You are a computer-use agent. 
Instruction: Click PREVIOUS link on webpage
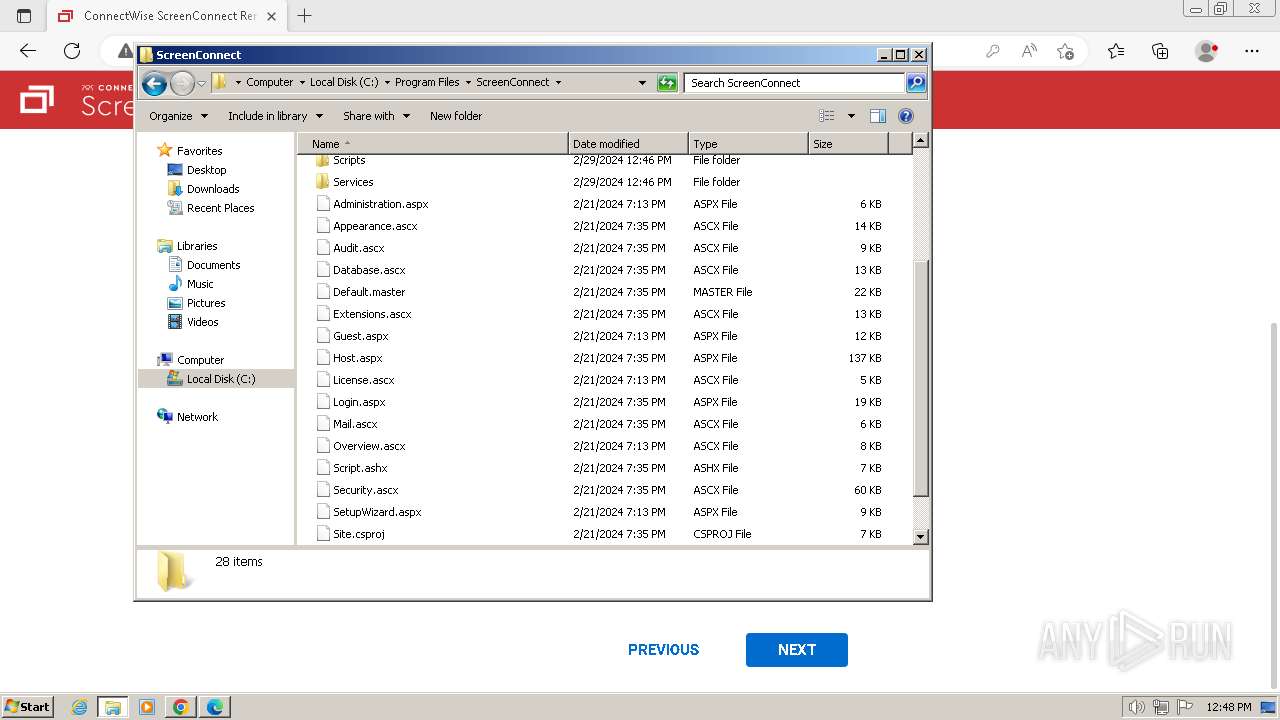click(663, 650)
